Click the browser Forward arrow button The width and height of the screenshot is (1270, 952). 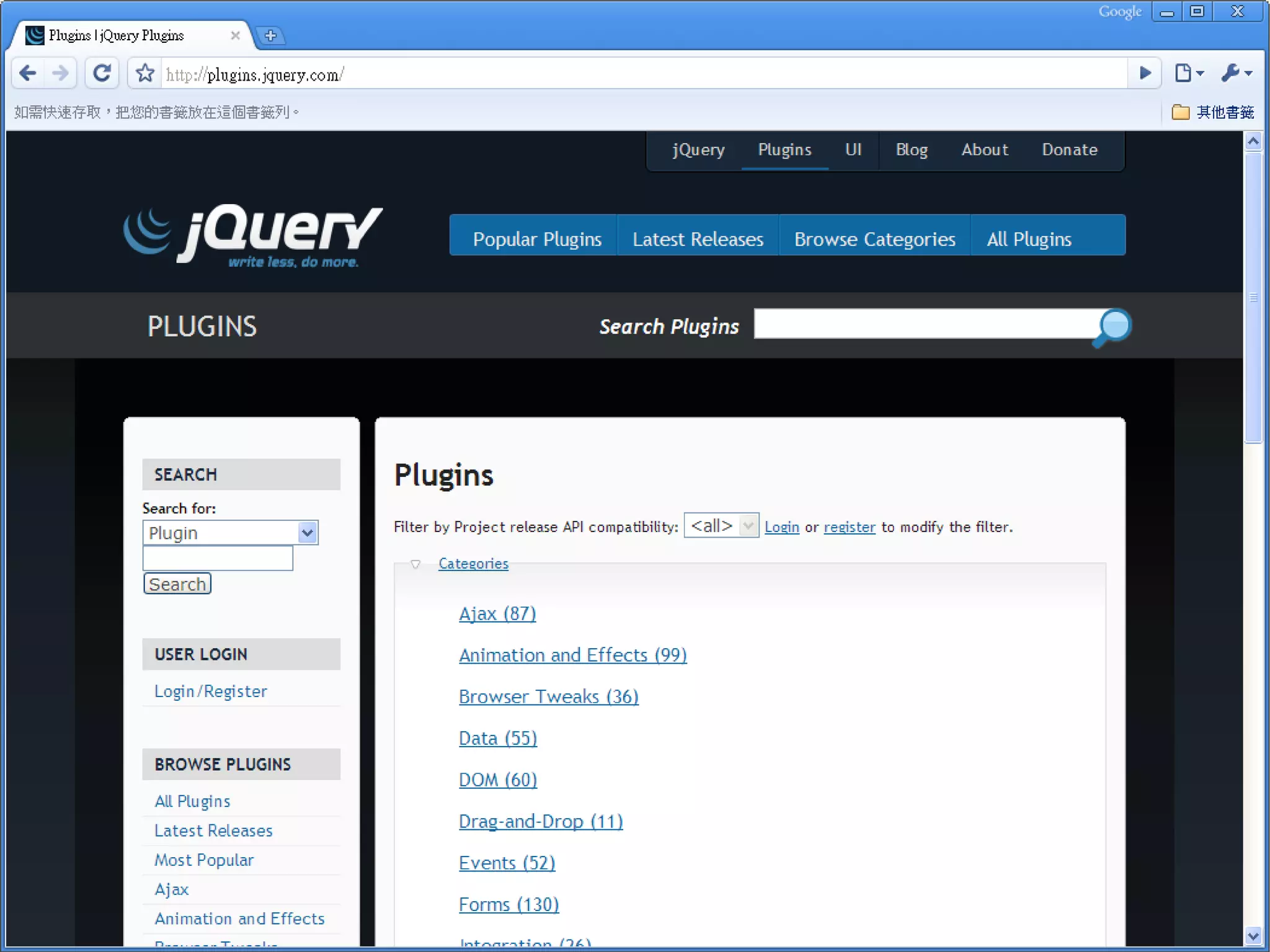(60, 73)
